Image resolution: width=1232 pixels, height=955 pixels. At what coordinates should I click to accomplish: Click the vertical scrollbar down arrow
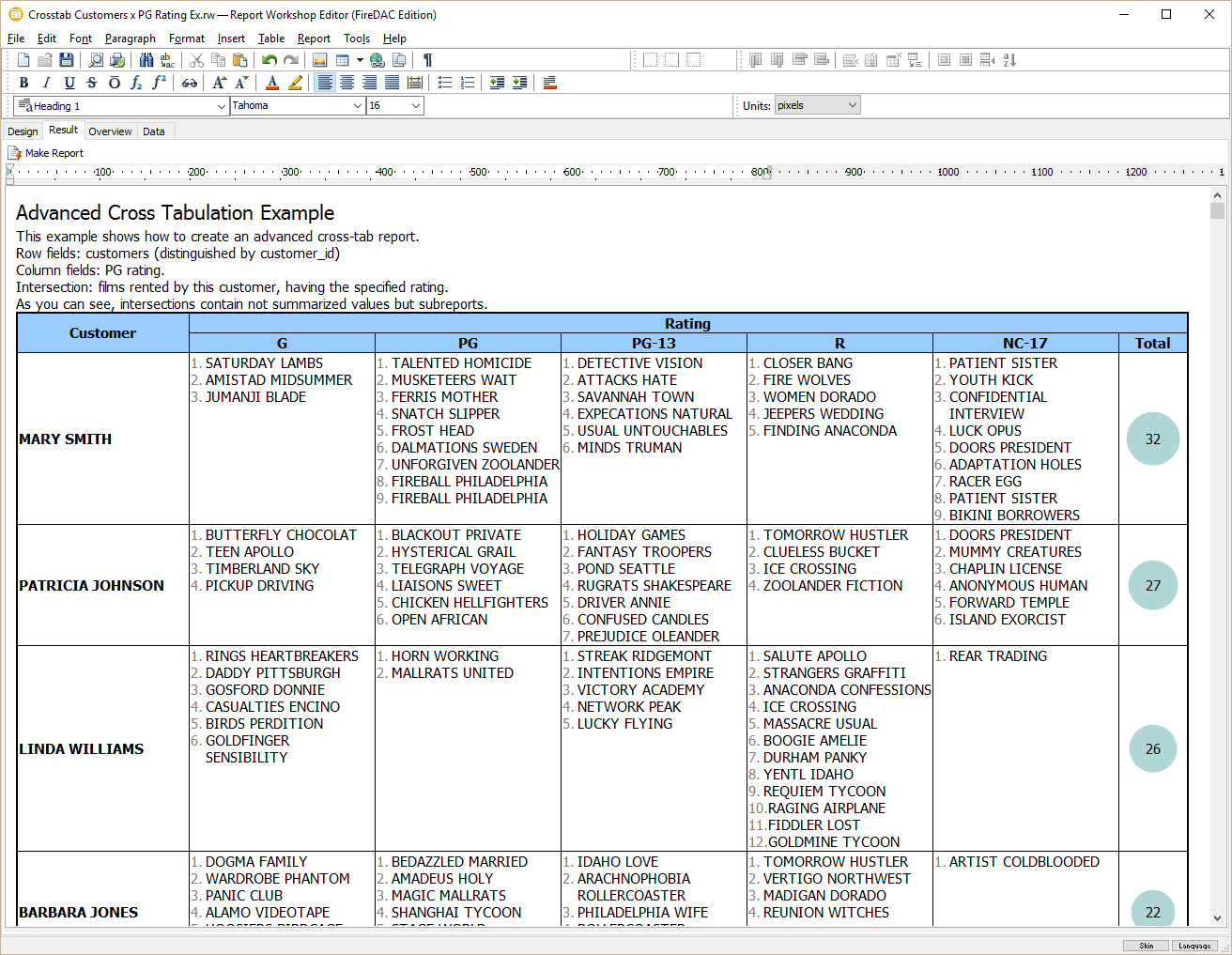(1217, 918)
